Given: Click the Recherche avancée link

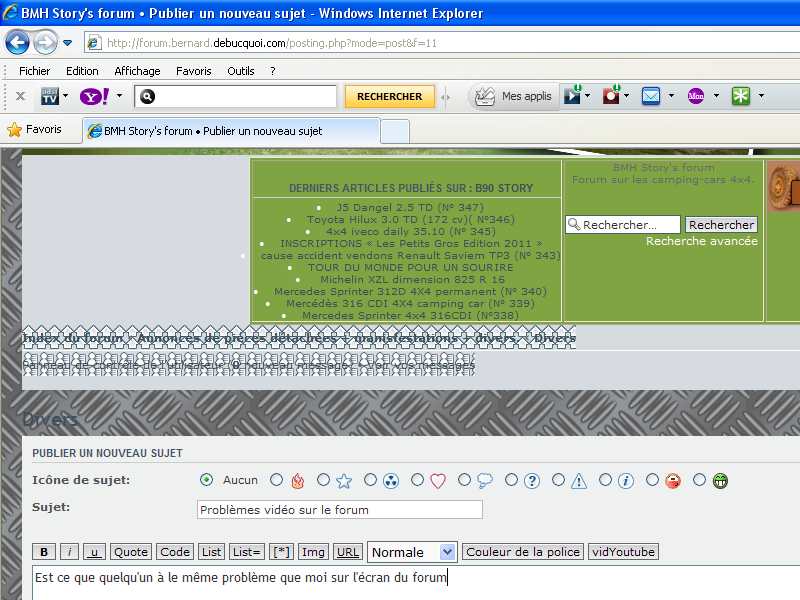Looking at the screenshot, I should tap(701, 241).
